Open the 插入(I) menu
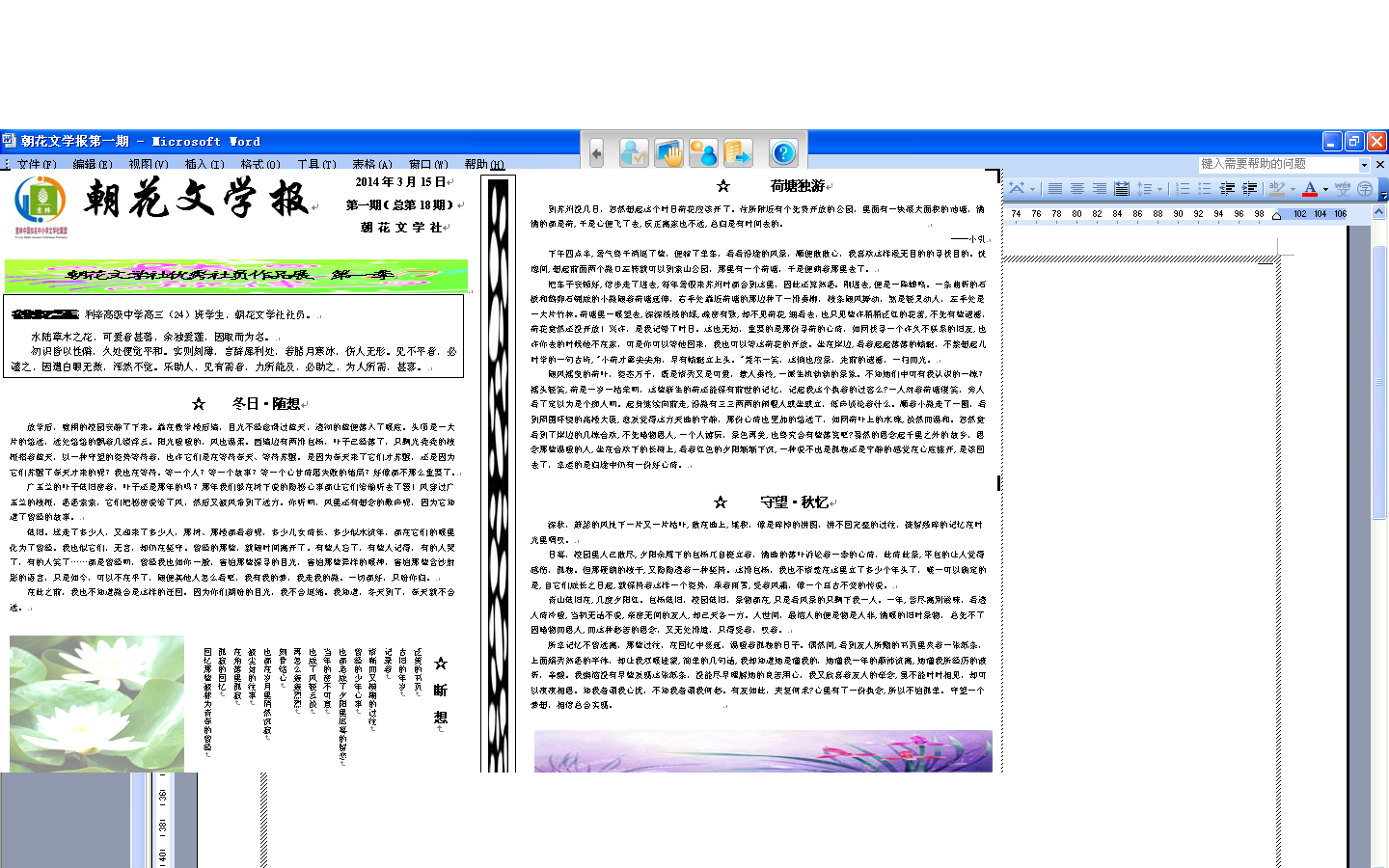The height and width of the screenshot is (868, 1389). click(x=204, y=164)
